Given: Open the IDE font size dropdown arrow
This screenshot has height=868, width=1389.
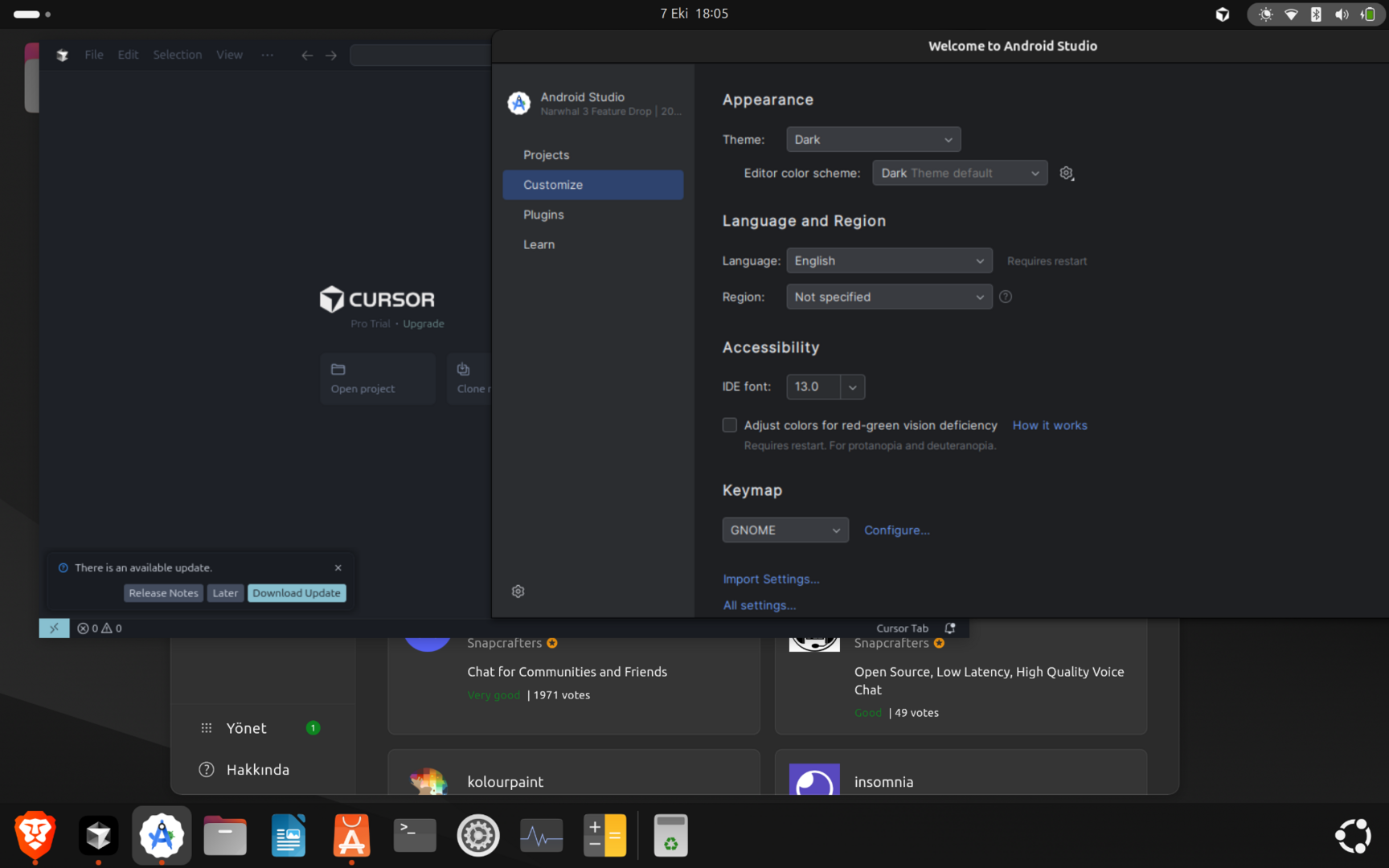Looking at the screenshot, I should pyautogui.click(x=853, y=387).
